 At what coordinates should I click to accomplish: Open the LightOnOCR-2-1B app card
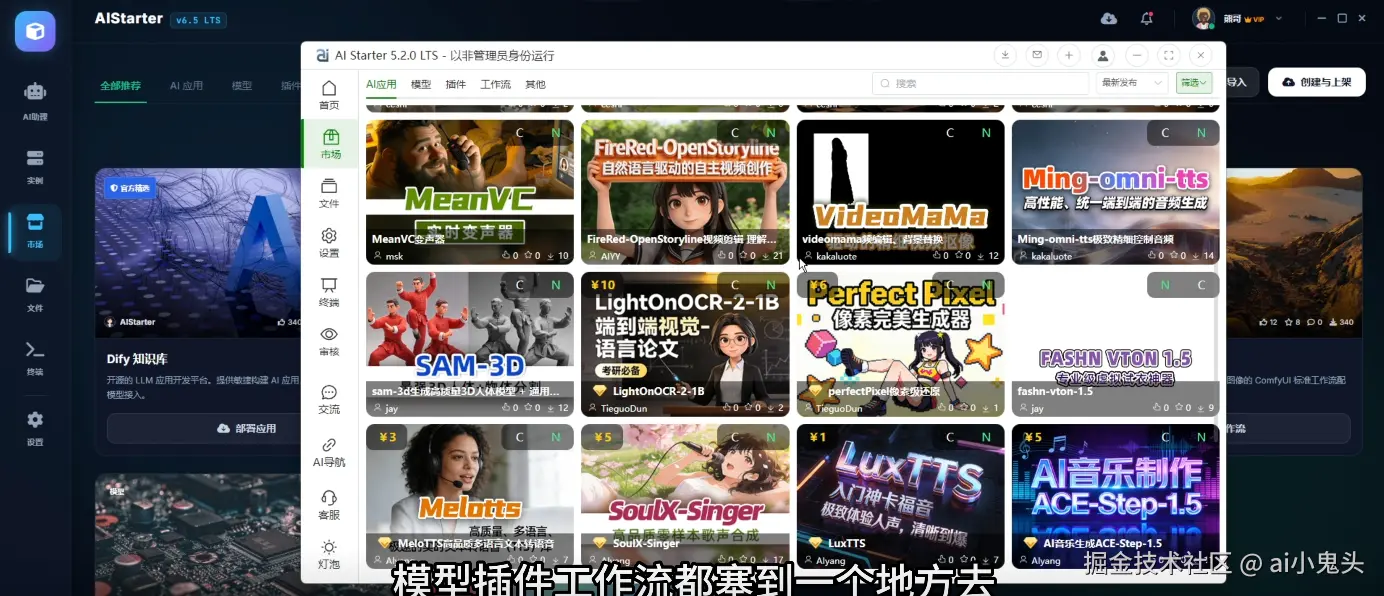pos(685,344)
